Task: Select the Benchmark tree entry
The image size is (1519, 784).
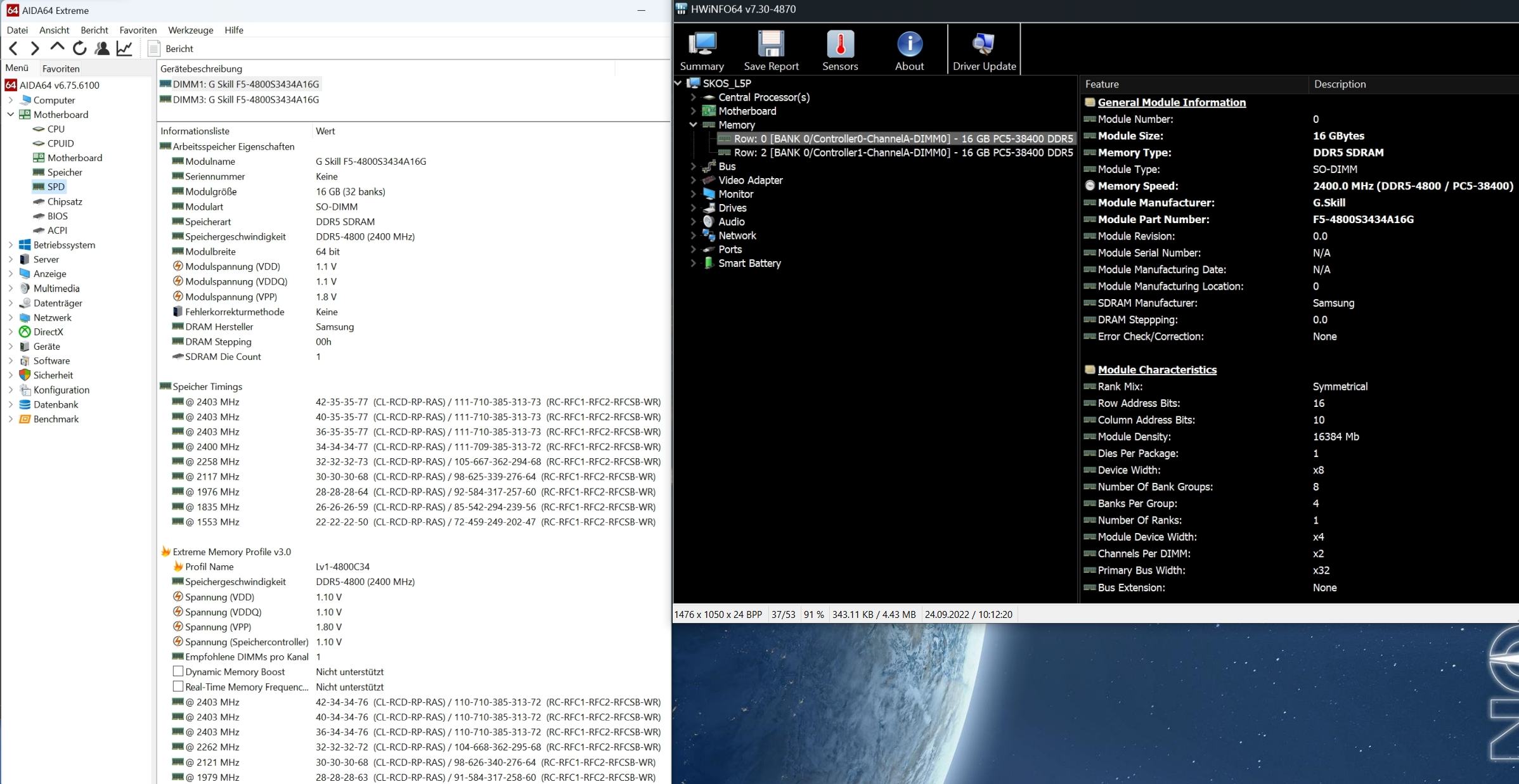Action: [x=56, y=419]
